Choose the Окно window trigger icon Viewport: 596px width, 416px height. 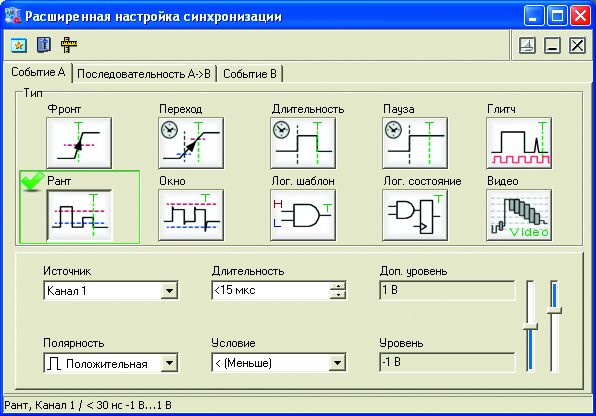click(191, 215)
